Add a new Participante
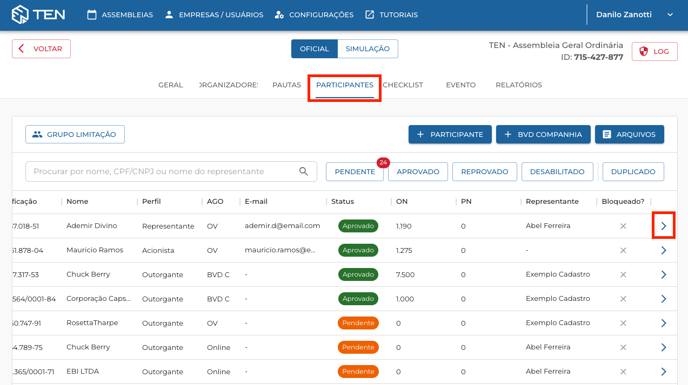 click(x=450, y=134)
